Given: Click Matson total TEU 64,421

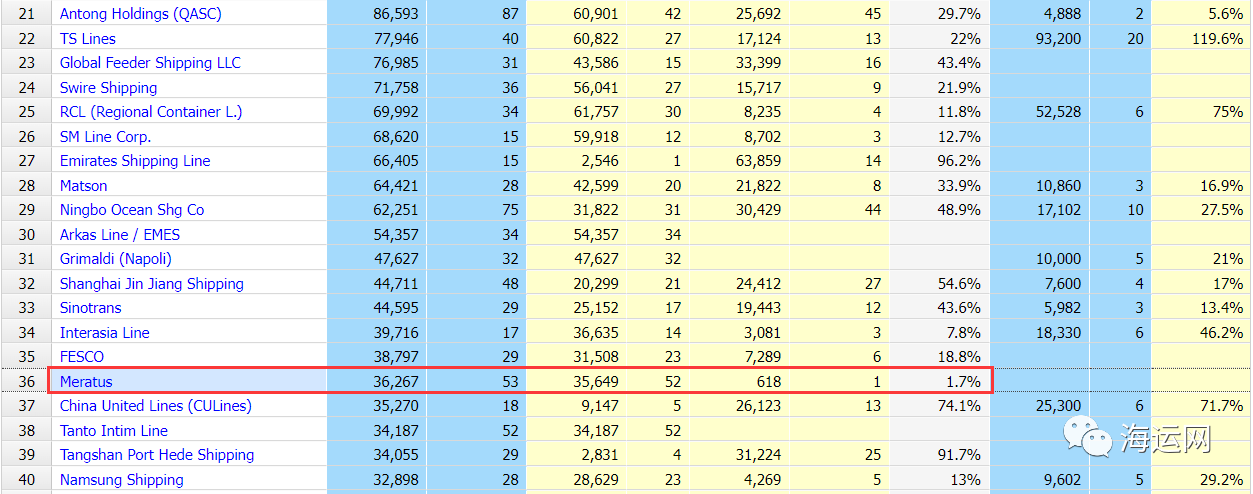Looking at the screenshot, I should tap(395, 185).
